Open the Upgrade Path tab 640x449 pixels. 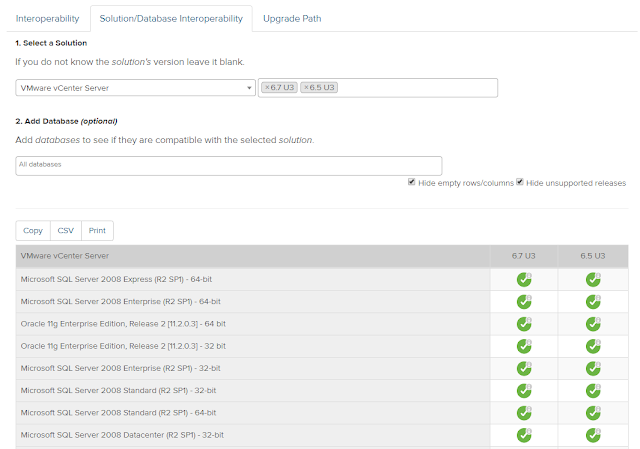[x=292, y=19]
